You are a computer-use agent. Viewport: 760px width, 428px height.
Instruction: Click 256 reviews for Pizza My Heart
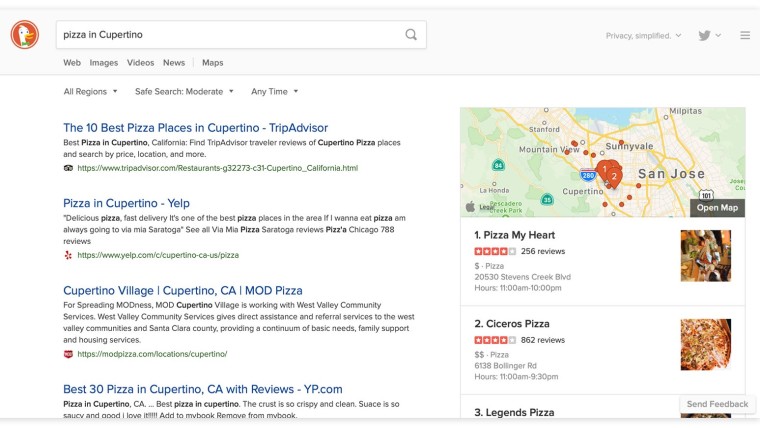click(x=543, y=251)
